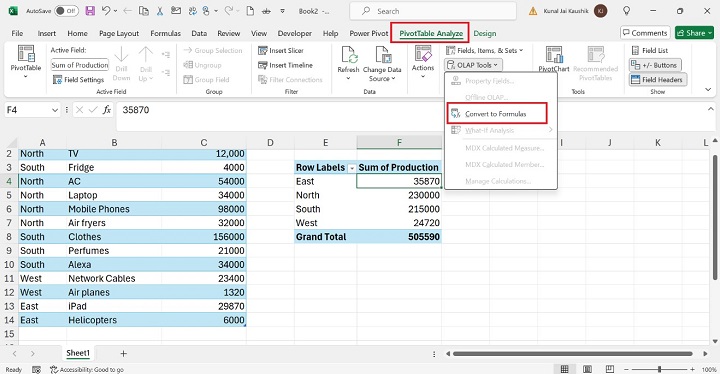Click the touch mode hand icon
This screenshot has width=720, height=374.
tap(207, 11)
